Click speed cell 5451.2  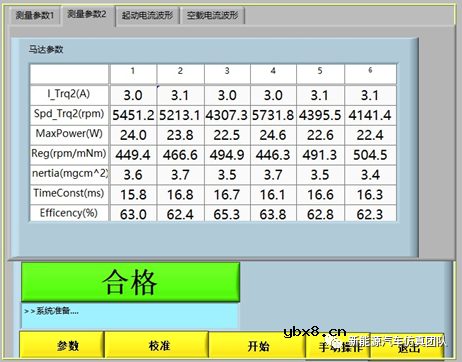[x=133, y=115]
